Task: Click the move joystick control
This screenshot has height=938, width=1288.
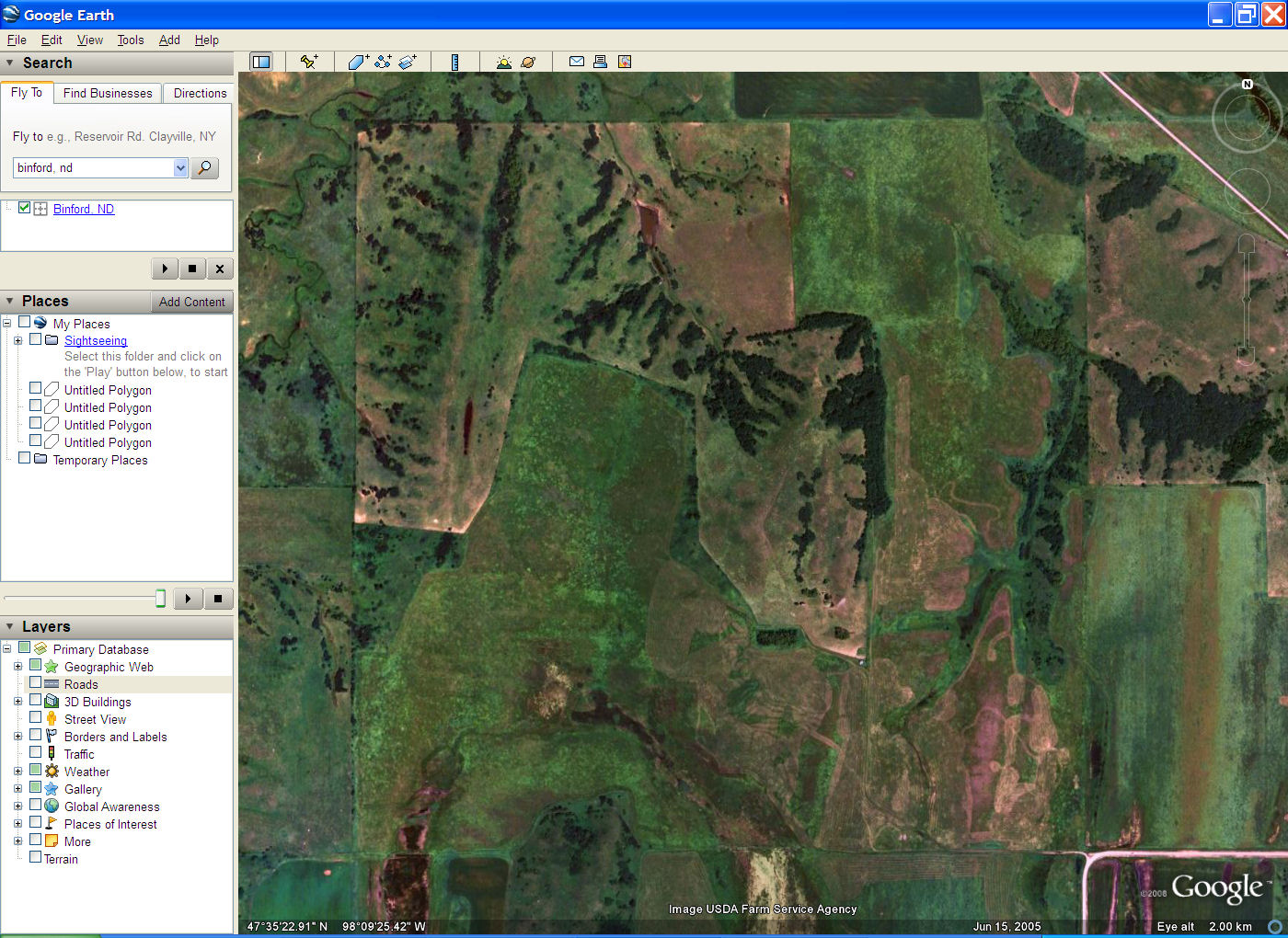Action: tap(1247, 192)
